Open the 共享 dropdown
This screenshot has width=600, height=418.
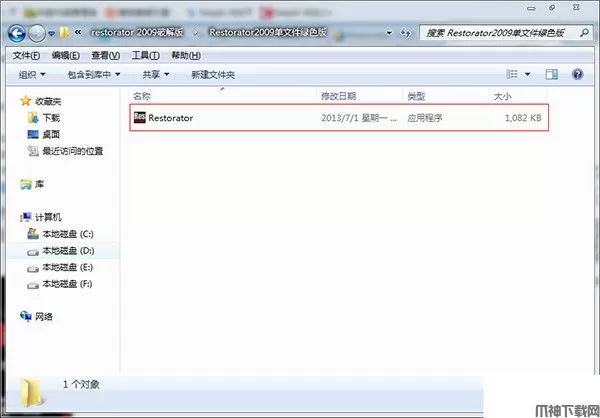coord(155,75)
